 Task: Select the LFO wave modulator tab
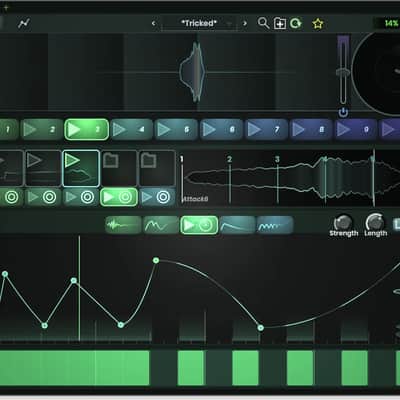(275, 226)
